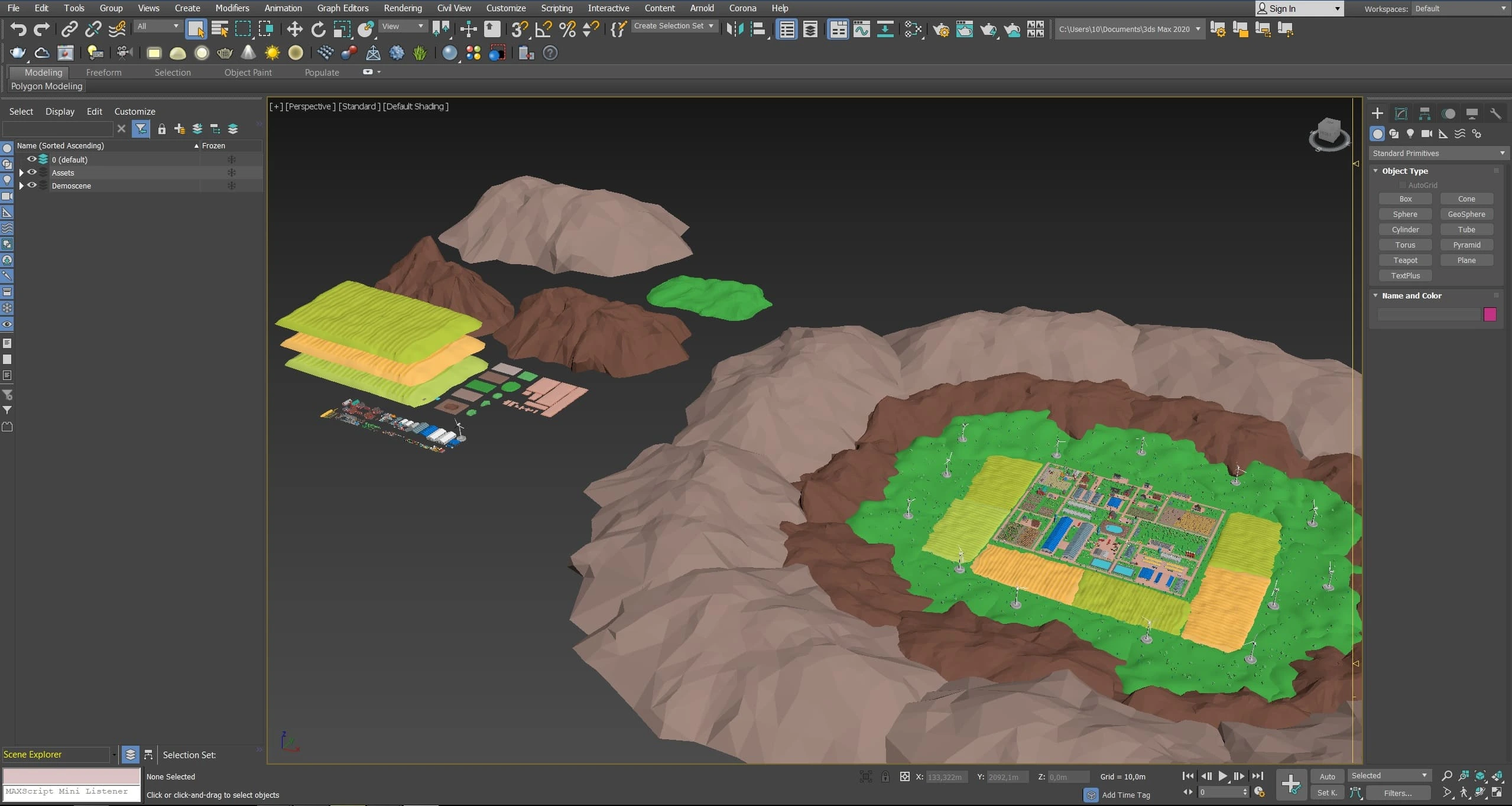Enable the AutoGrid checkbox
The width and height of the screenshot is (1512, 806).
pos(1402,185)
